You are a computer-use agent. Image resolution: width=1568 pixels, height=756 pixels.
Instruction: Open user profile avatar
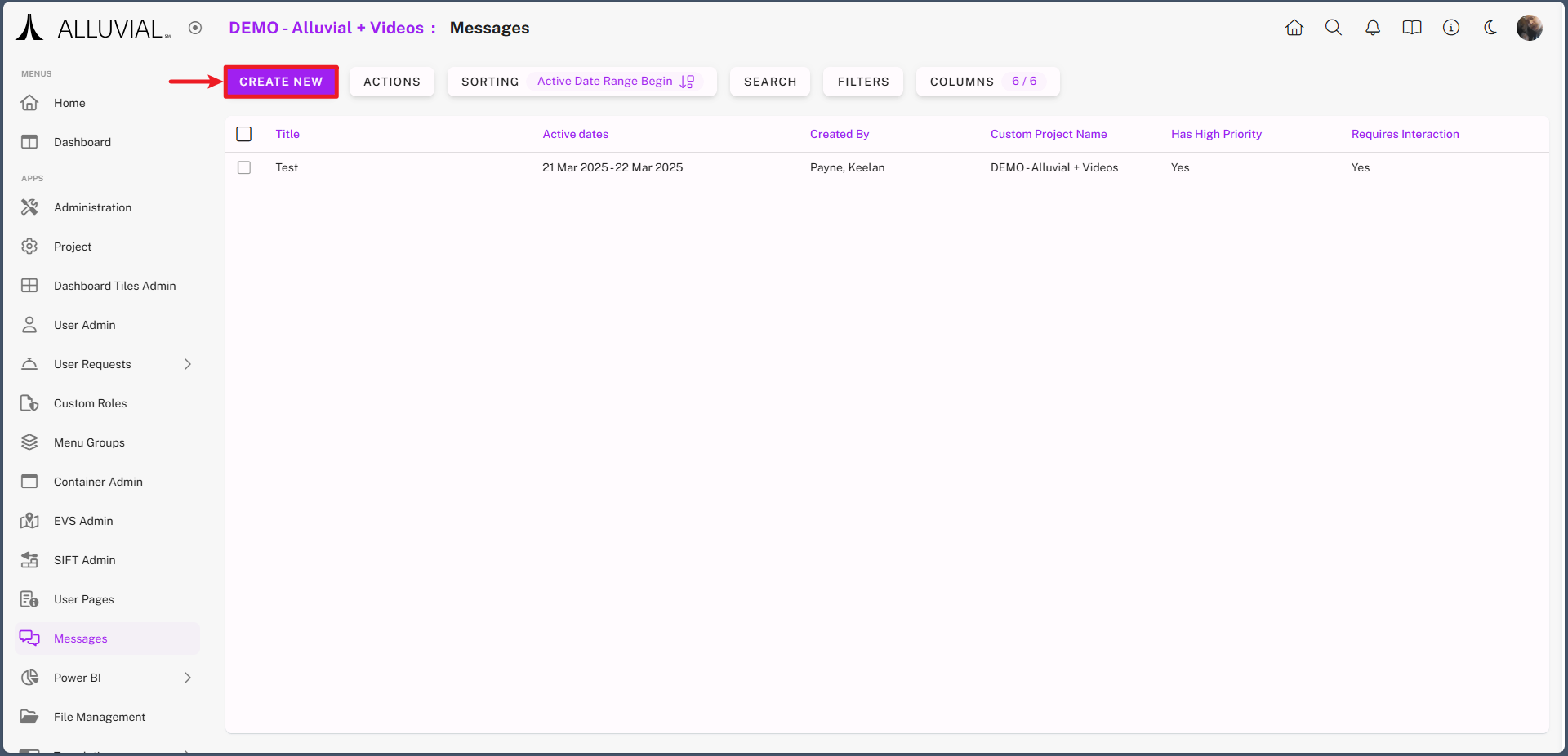click(1529, 28)
